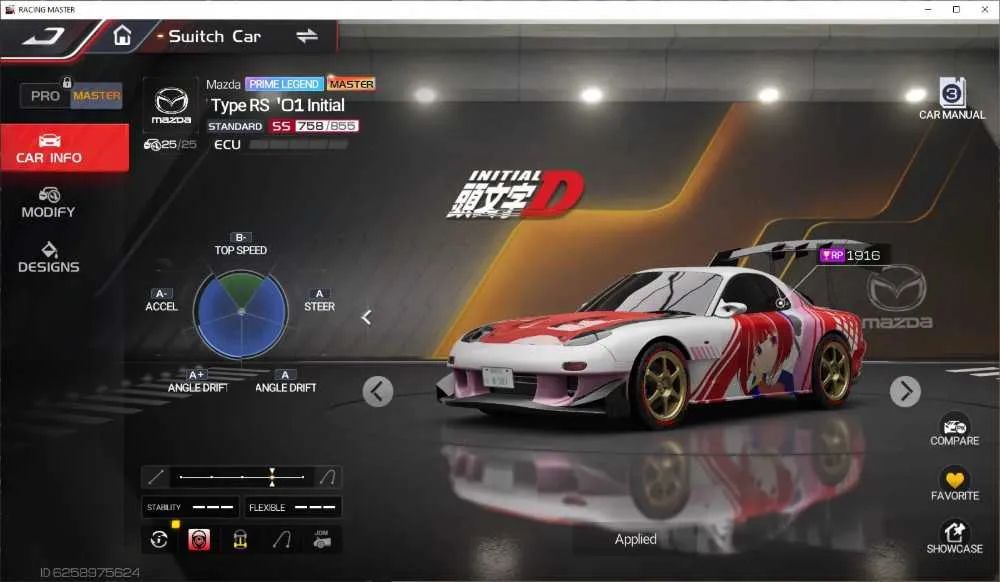The image size is (1000, 582).
Task: Click the Switch Car swap arrows
Action: (x=307, y=36)
